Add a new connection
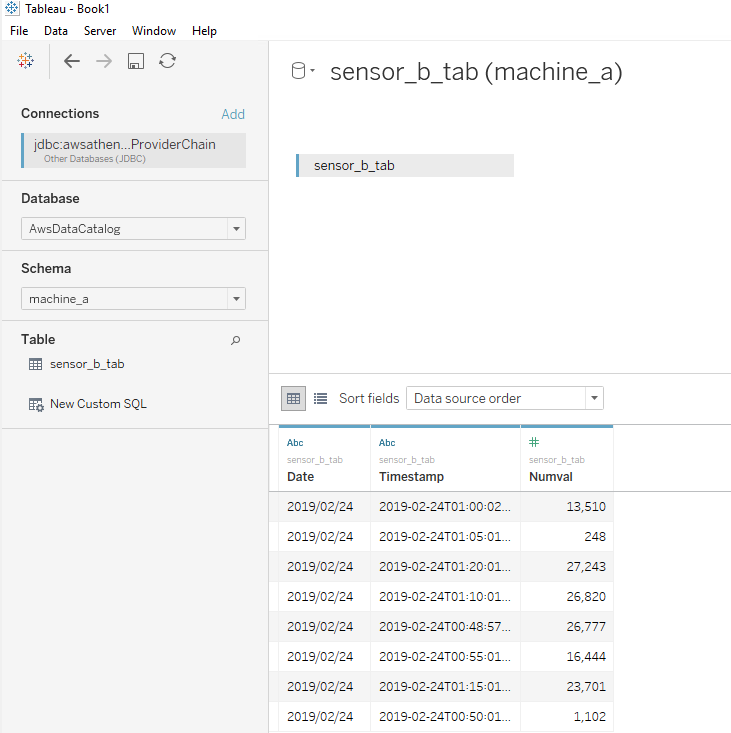This screenshot has height=733, width=731. click(x=233, y=114)
